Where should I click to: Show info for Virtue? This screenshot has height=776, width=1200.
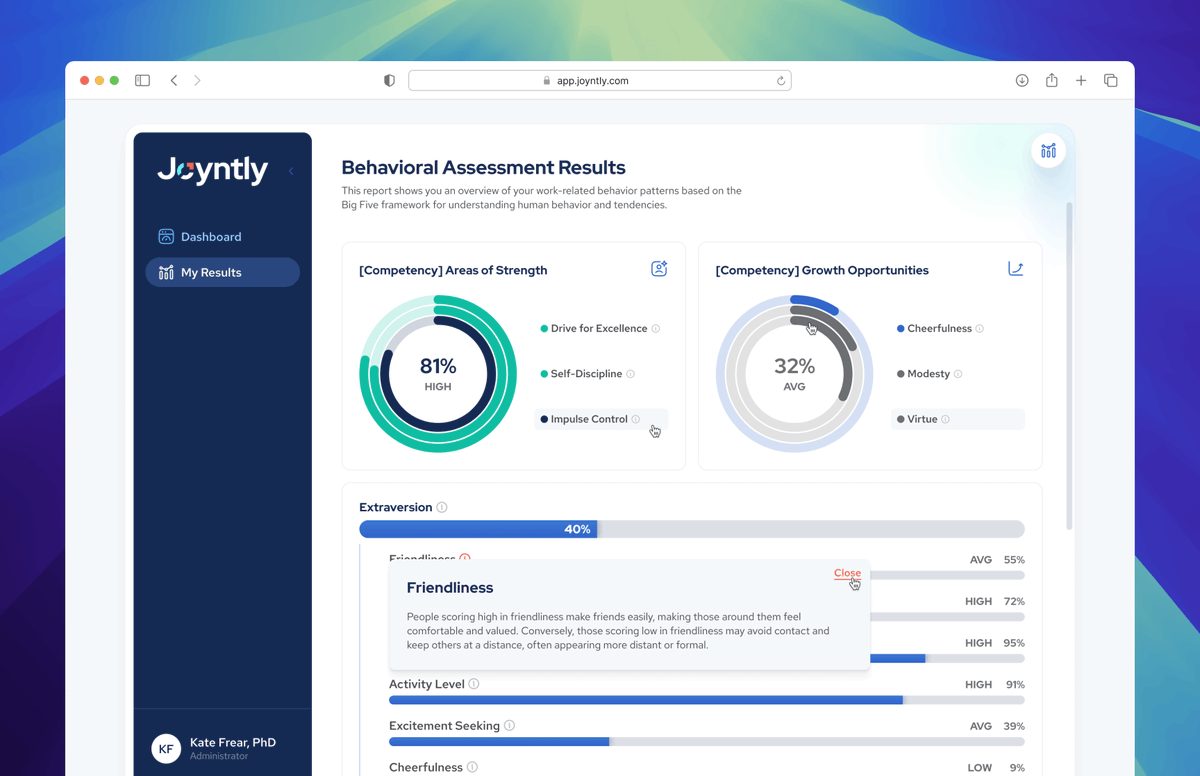(945, 420)
